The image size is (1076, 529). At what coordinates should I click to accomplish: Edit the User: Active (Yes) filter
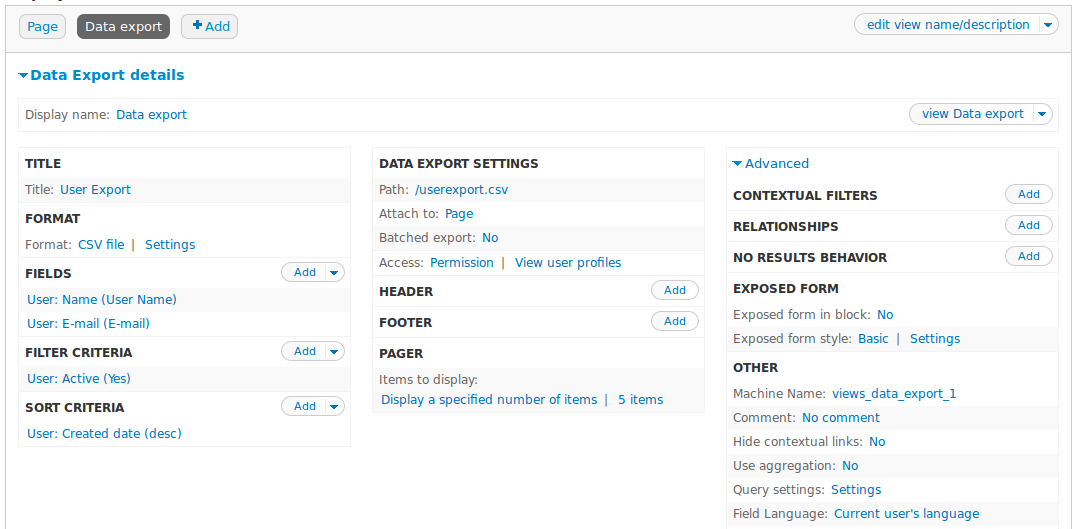point(79,378)
